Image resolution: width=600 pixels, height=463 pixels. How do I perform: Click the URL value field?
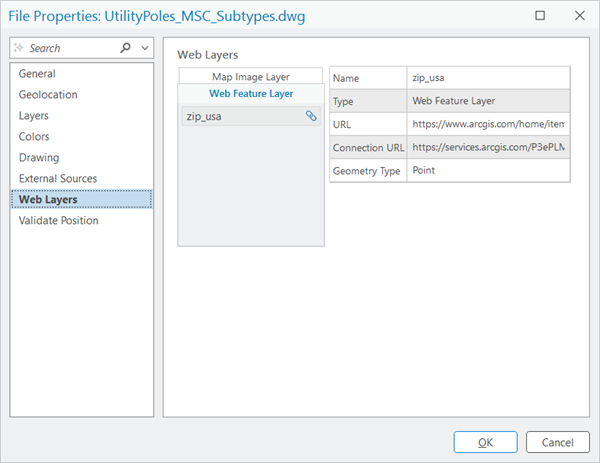coord(488,124)
